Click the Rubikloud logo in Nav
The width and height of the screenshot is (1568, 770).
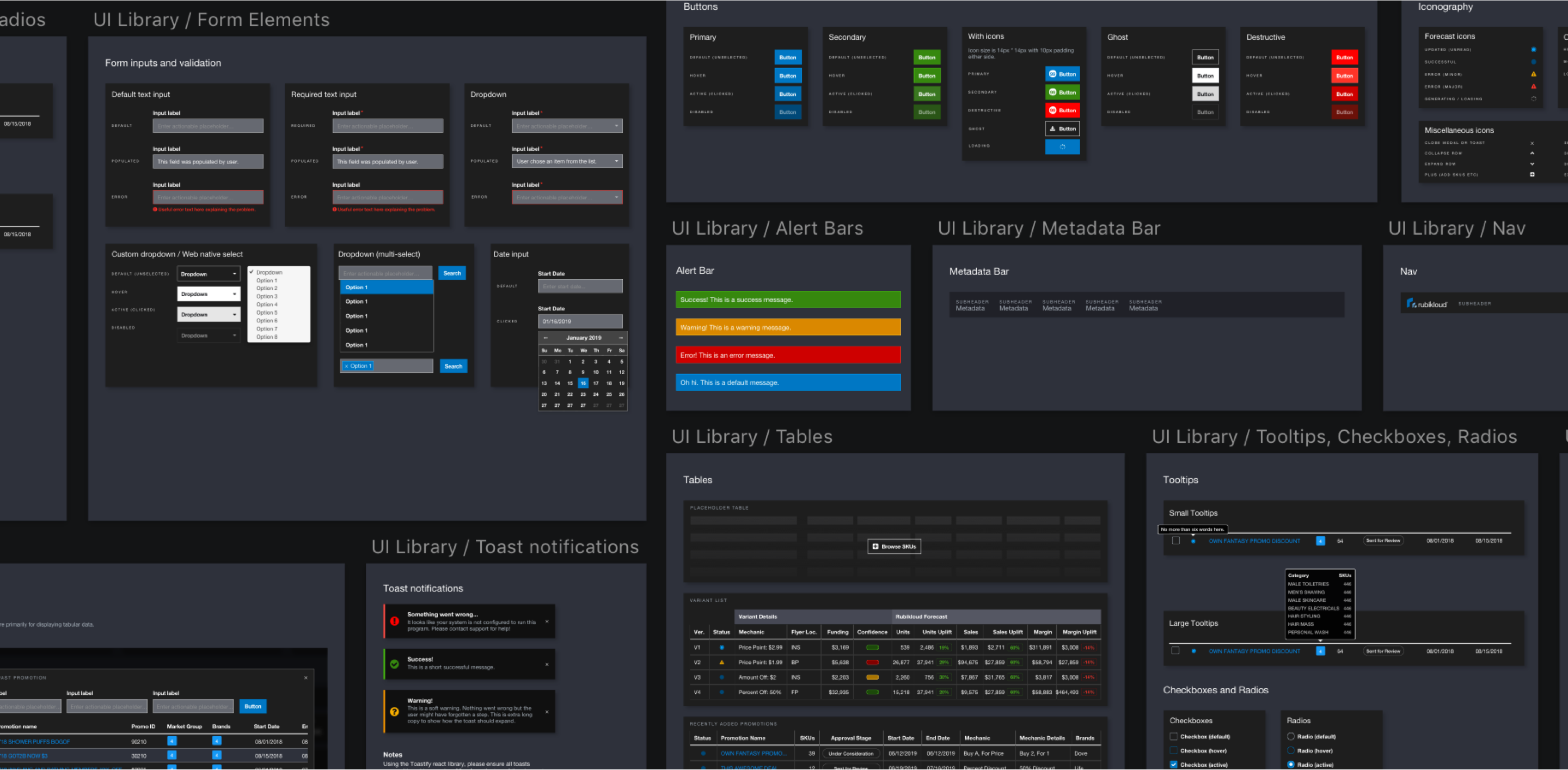1426,303
